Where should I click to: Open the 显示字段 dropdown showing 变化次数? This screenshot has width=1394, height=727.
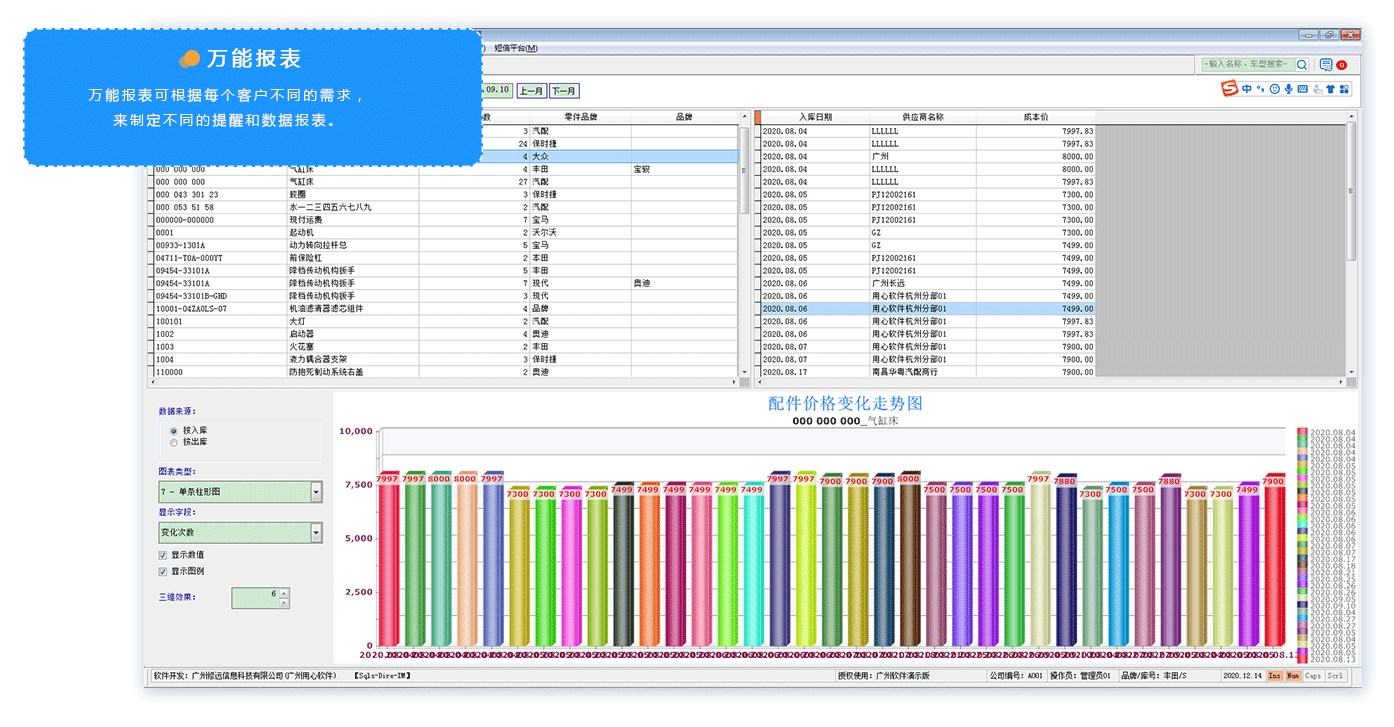click(x=316, y=534)
